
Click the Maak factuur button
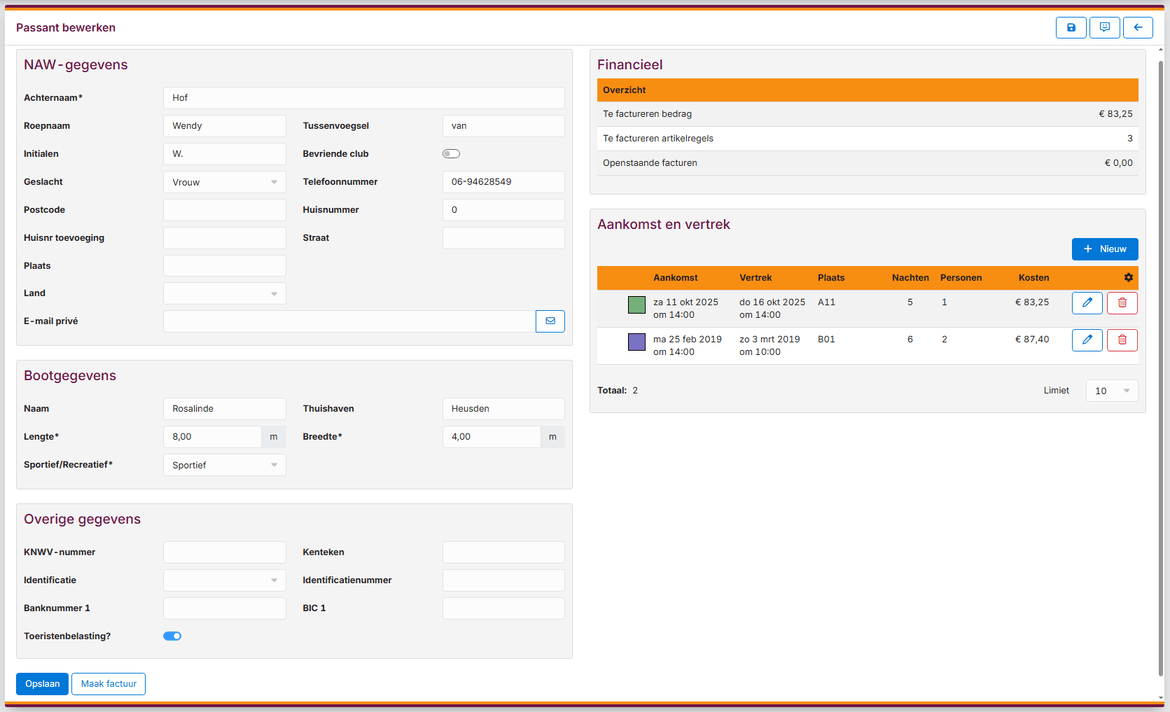pyautogui.click(x=108, y=684)
